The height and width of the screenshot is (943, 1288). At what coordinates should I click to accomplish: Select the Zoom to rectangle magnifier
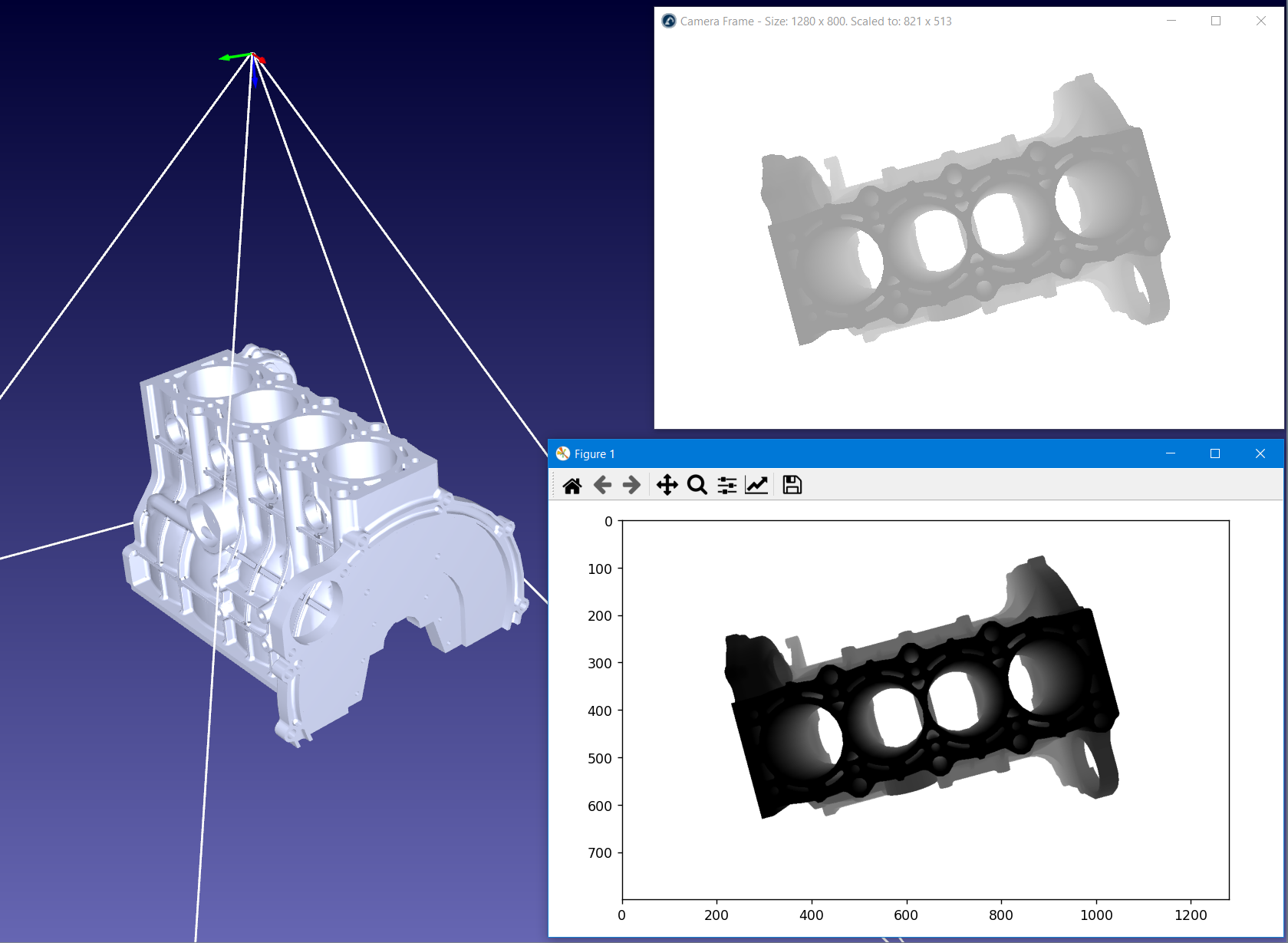(697, 485)
